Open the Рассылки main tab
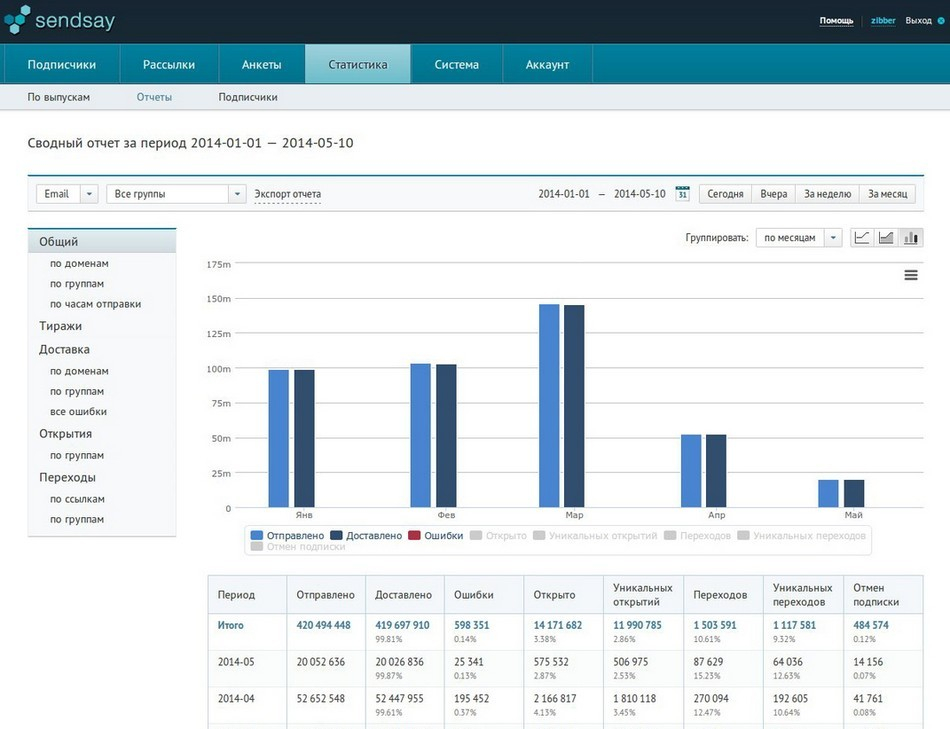This screenshot has width=950, height=729. (x=169, y=65)
